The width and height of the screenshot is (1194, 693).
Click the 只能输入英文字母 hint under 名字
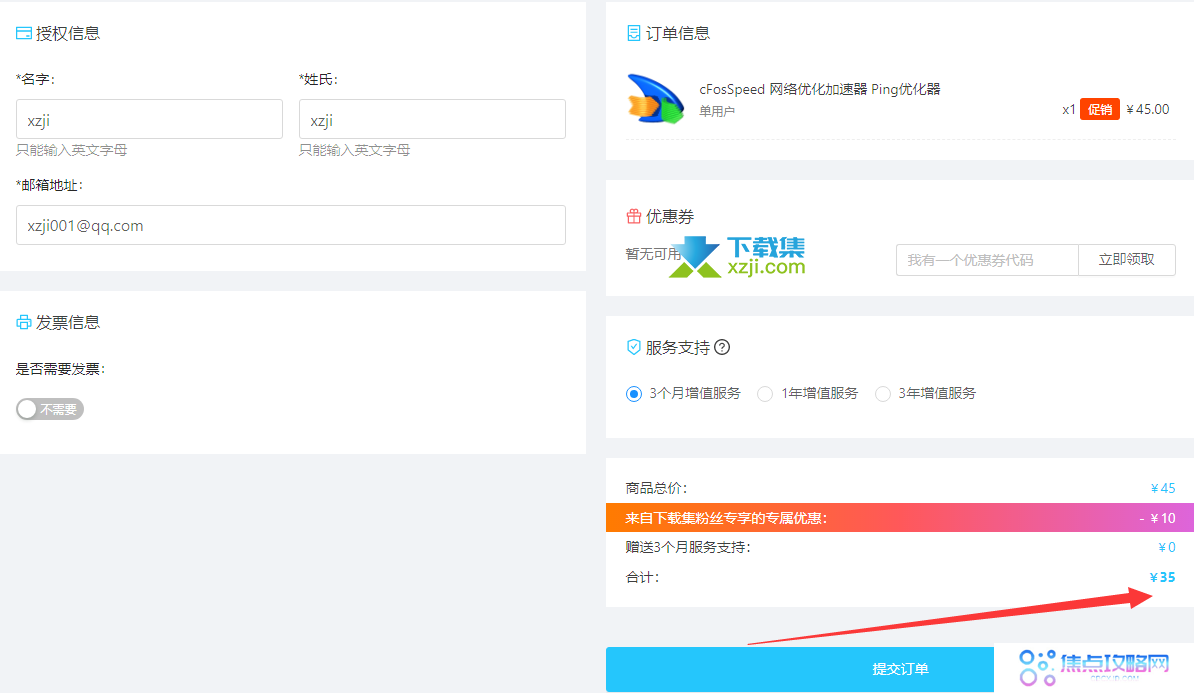click(x=72, y=151)
